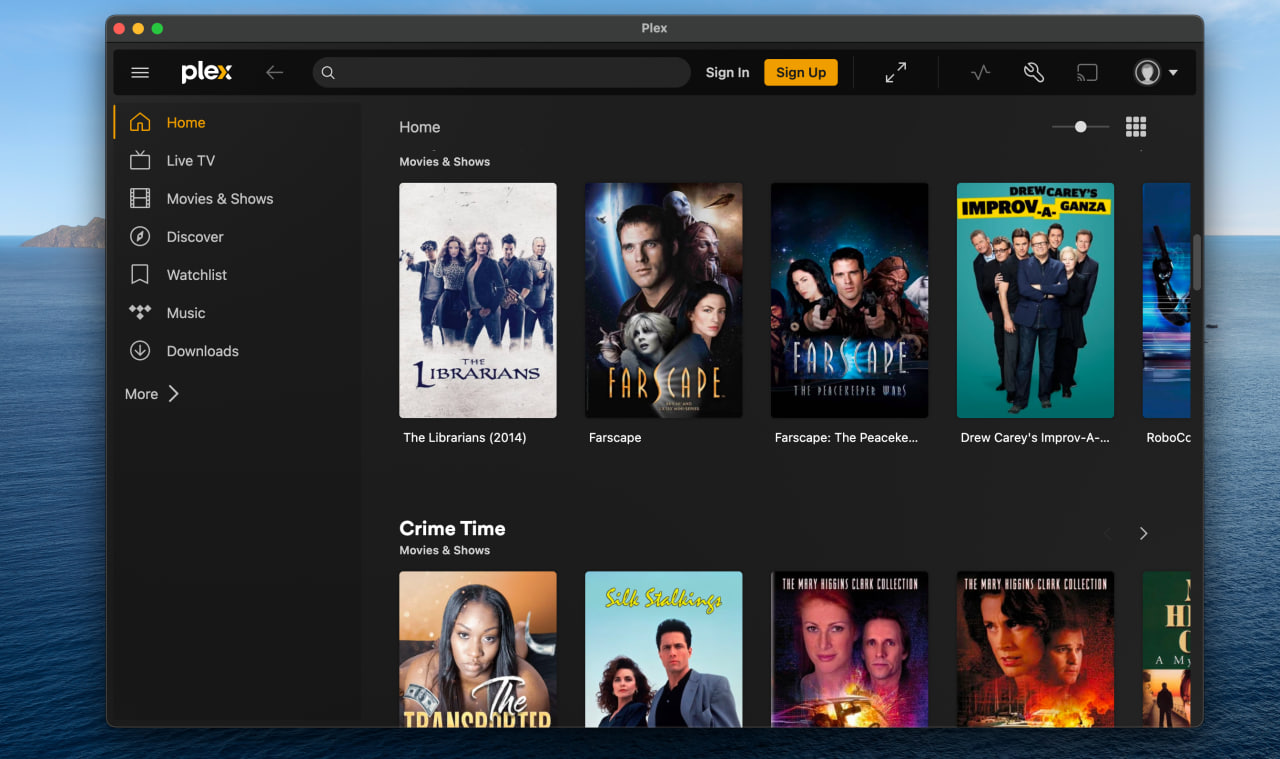Image resolution: width=1280 pixels, height=759 pixels.
Task: Show next items in Crime Time row
Action: click(x=1143, y=533)
